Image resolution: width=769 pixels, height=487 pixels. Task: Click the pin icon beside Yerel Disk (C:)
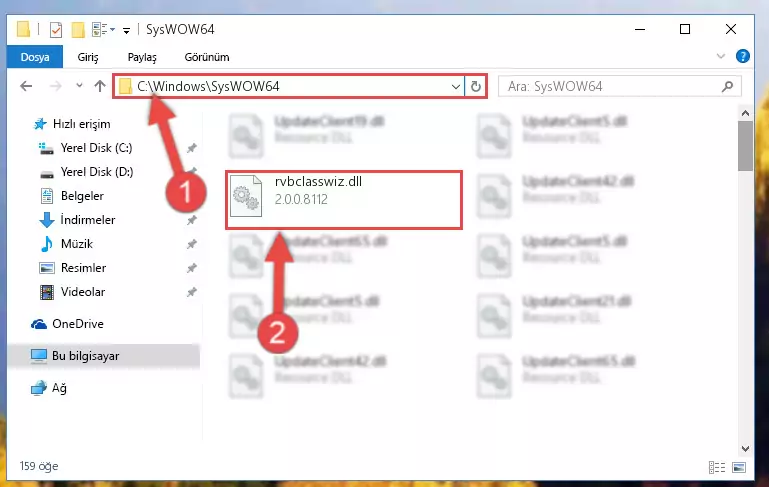point(192,148)
